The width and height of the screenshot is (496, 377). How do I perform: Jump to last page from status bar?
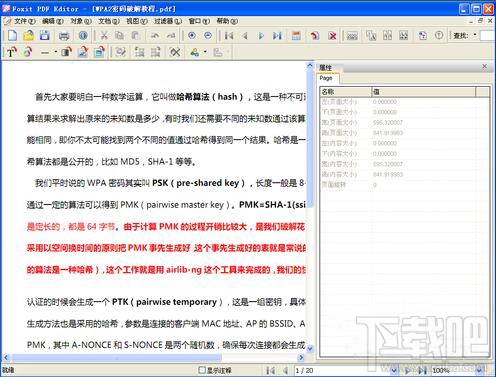[x=422, y=370]
